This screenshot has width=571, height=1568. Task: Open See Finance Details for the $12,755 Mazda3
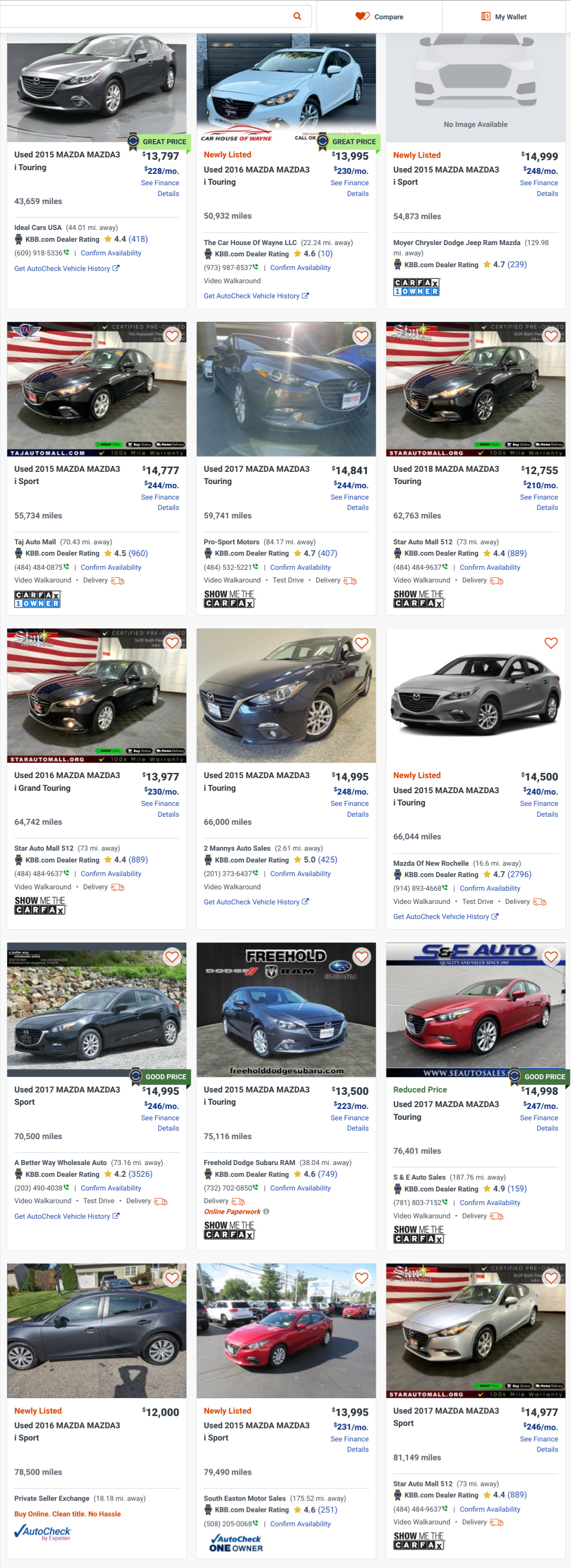tap(539, 502)
